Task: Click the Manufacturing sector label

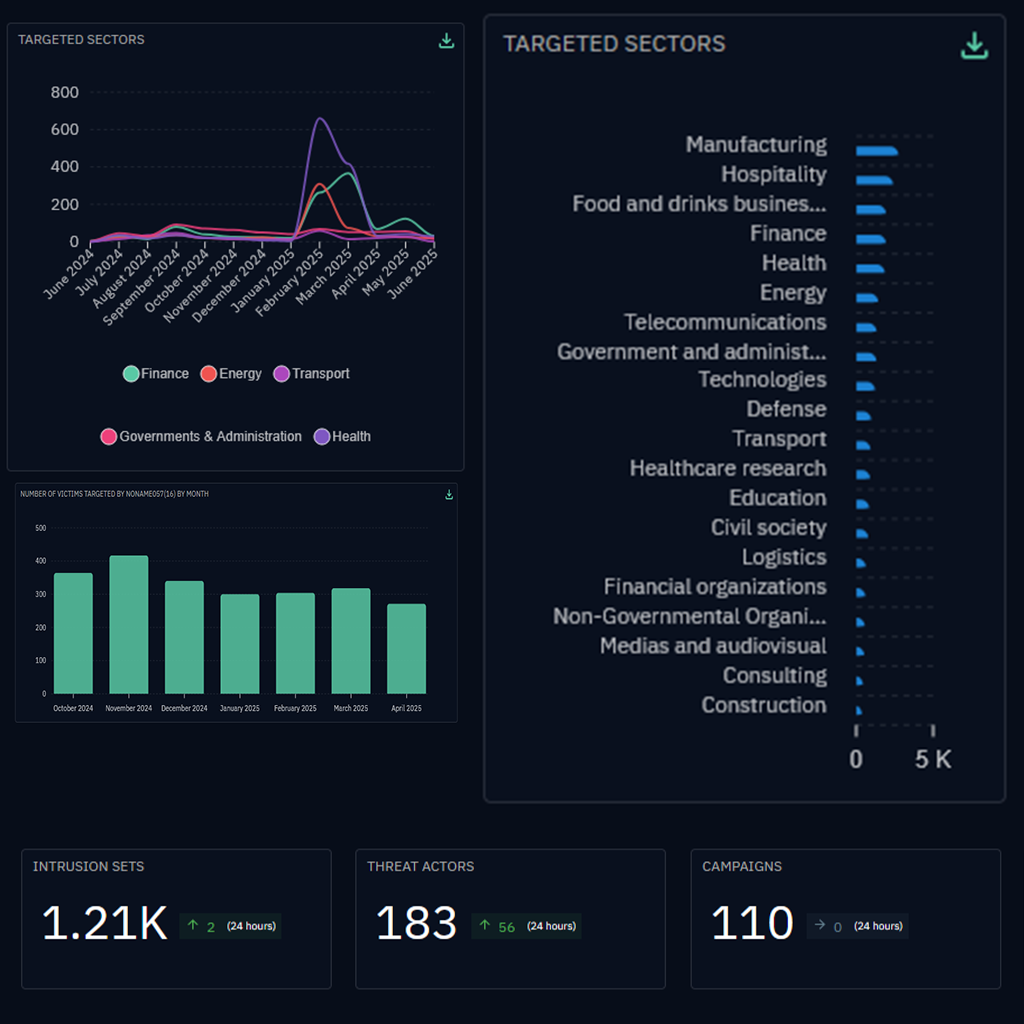Action: [756, 145]
